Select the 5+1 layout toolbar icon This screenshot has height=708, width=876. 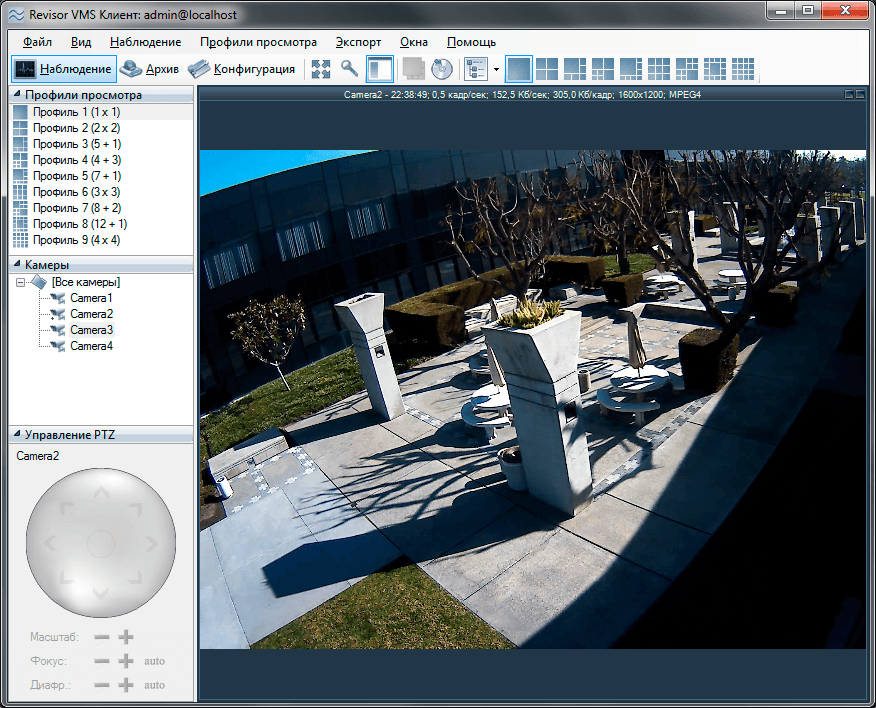pos(575,69)
